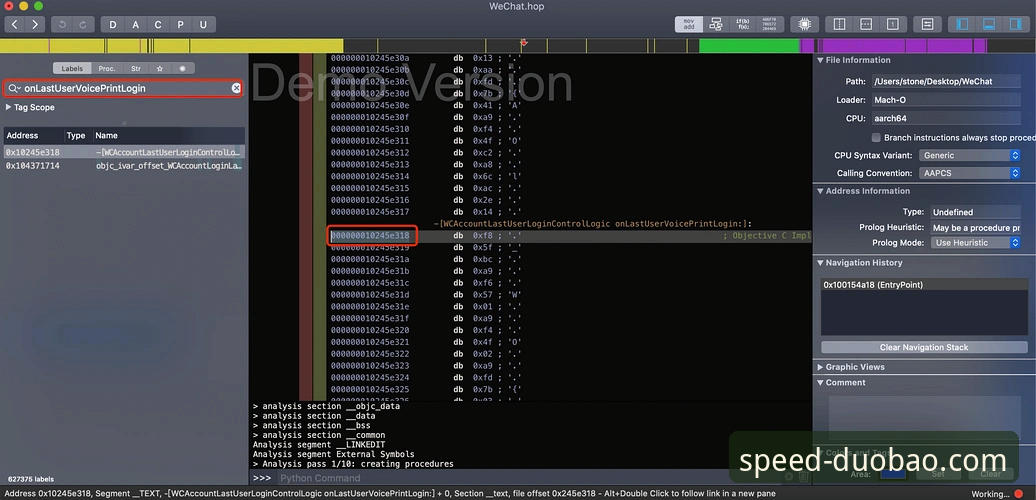Sort labels by Type column

pos(79,135)
